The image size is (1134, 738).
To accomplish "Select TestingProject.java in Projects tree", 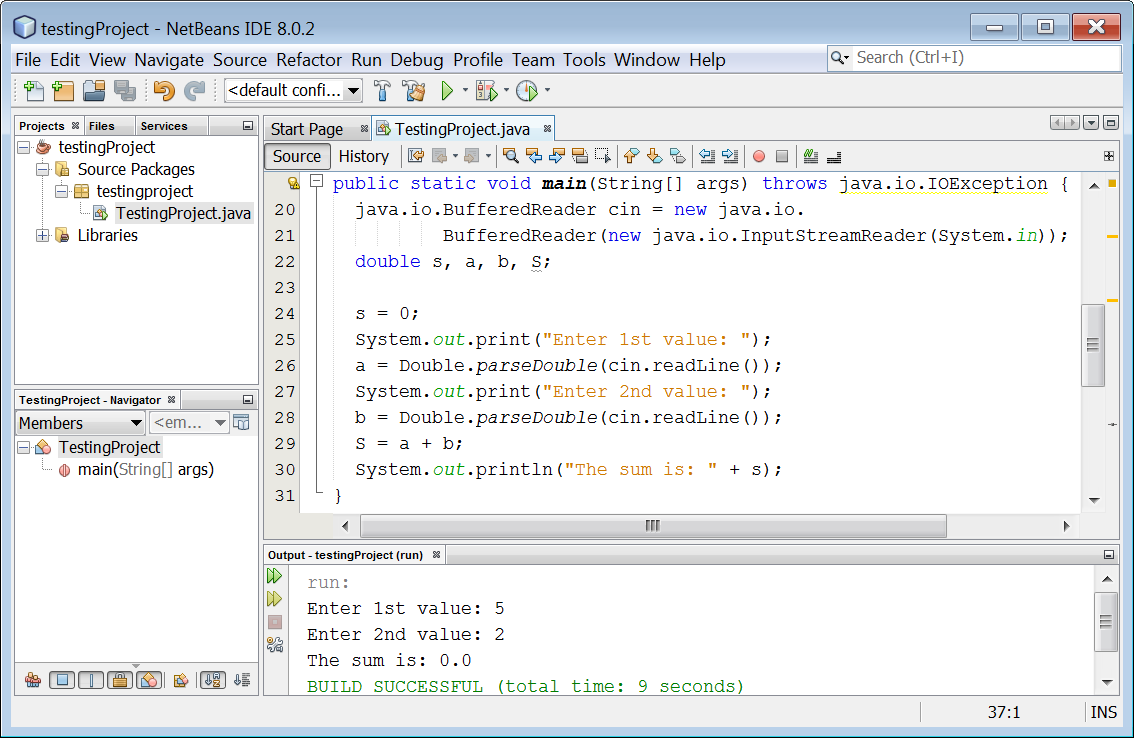I will pyautogui.click(x=183, y=213).
